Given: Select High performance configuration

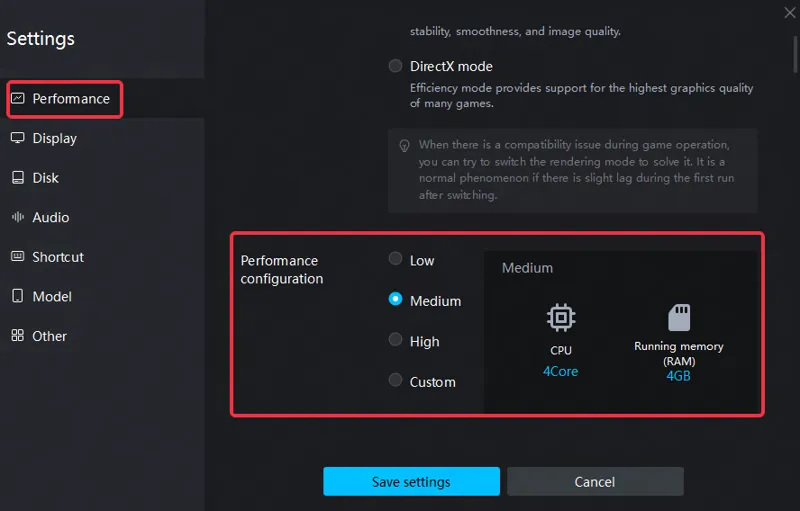Looking at the screenshot, I should click(395, 340).
